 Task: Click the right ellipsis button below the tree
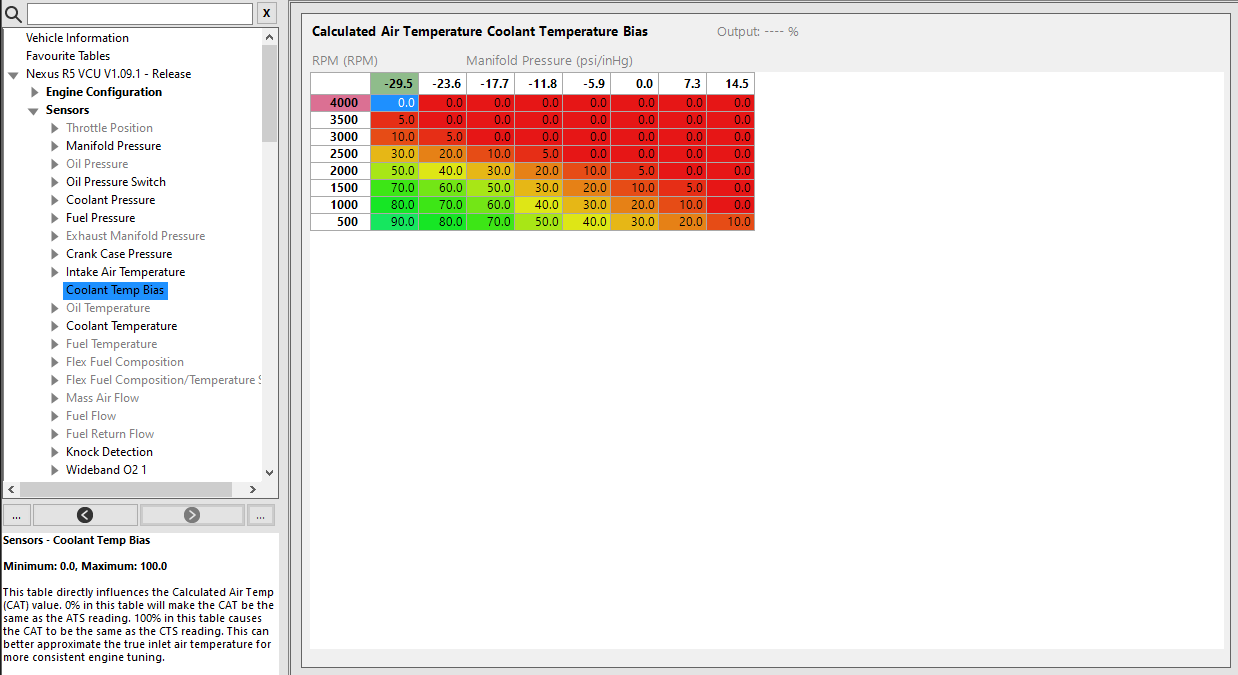point(261,515)
